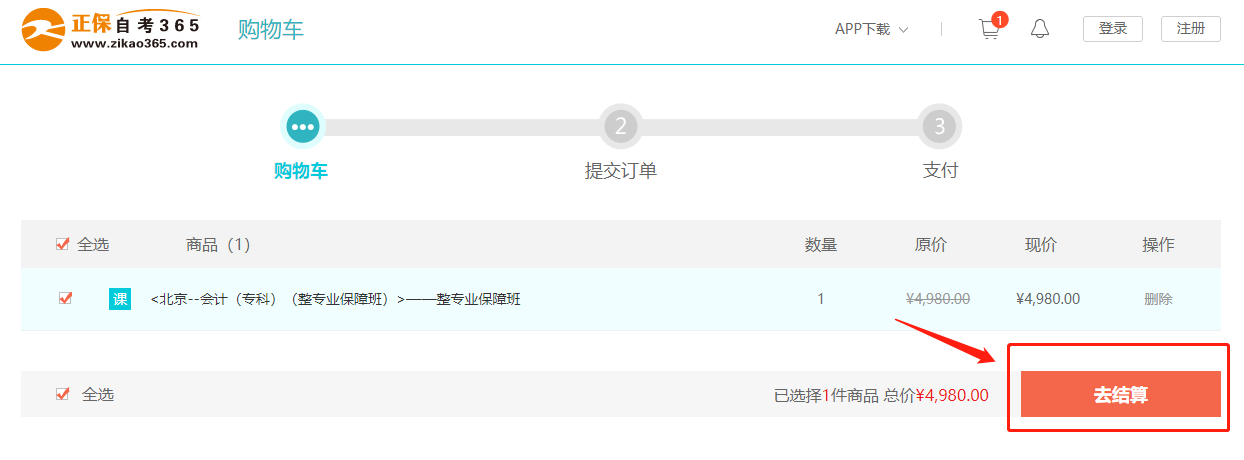Click the 登录 login button

click(1113, 29)
